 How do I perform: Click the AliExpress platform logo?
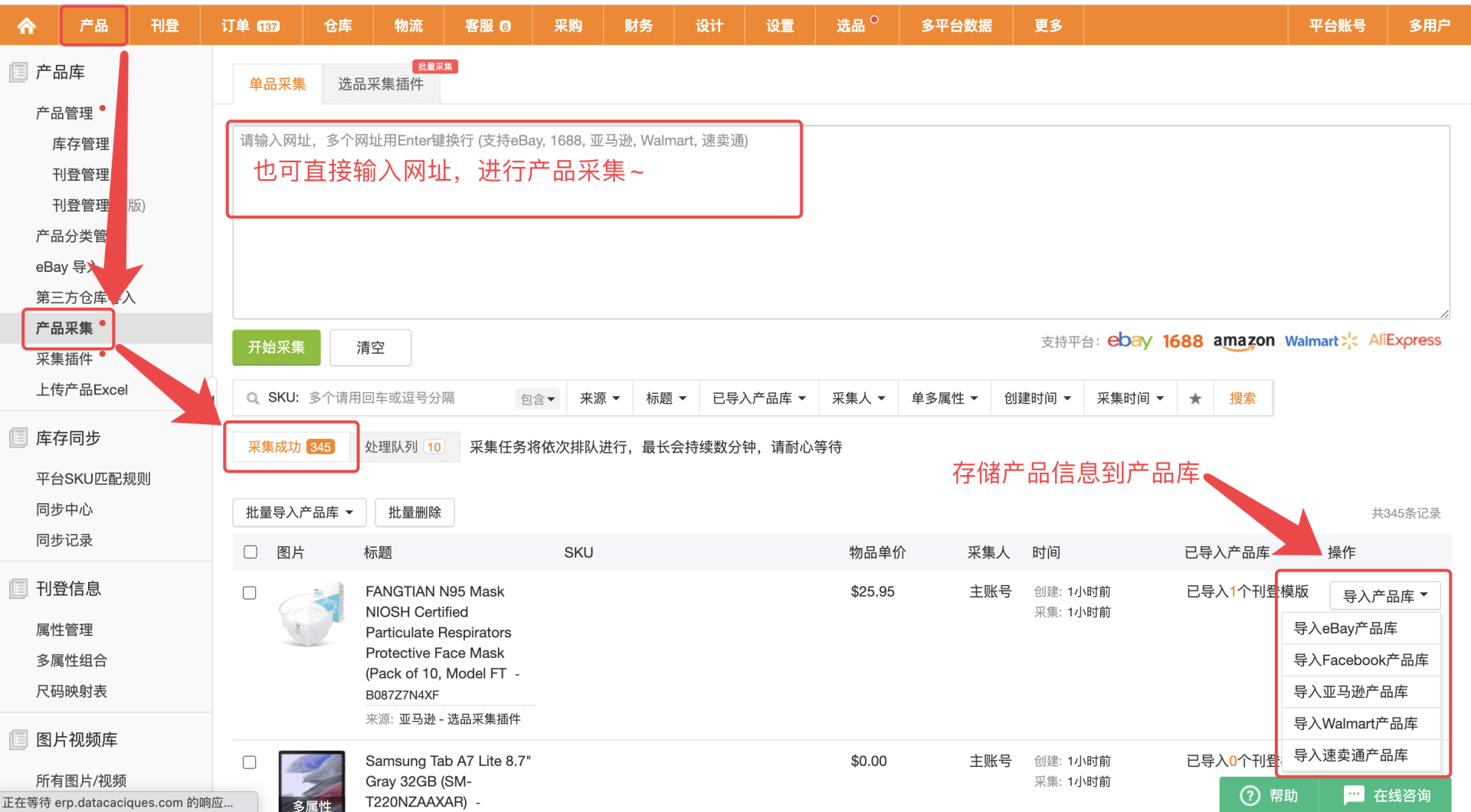(1404, 340)
